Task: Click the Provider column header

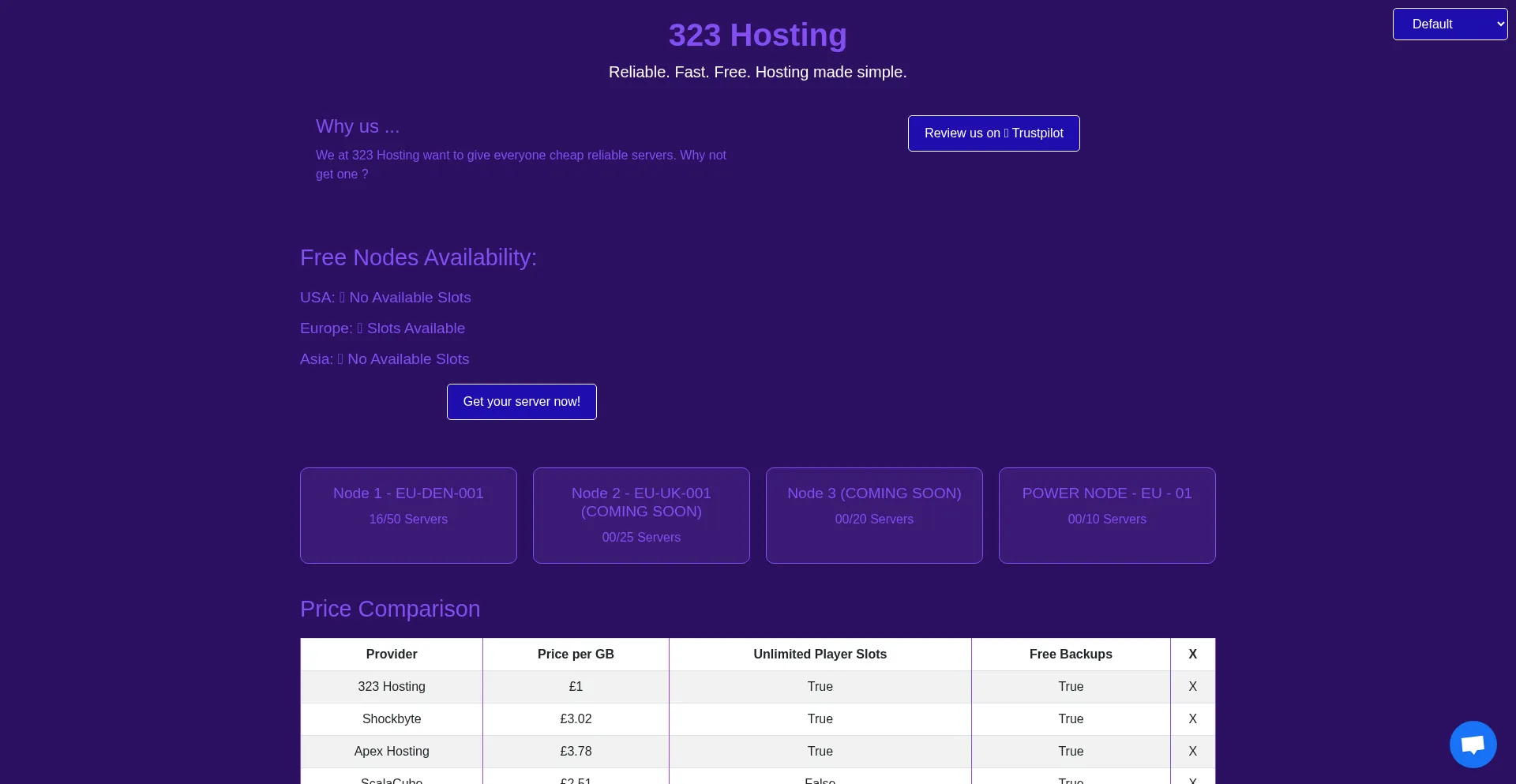Action: (x=392, y=654)
